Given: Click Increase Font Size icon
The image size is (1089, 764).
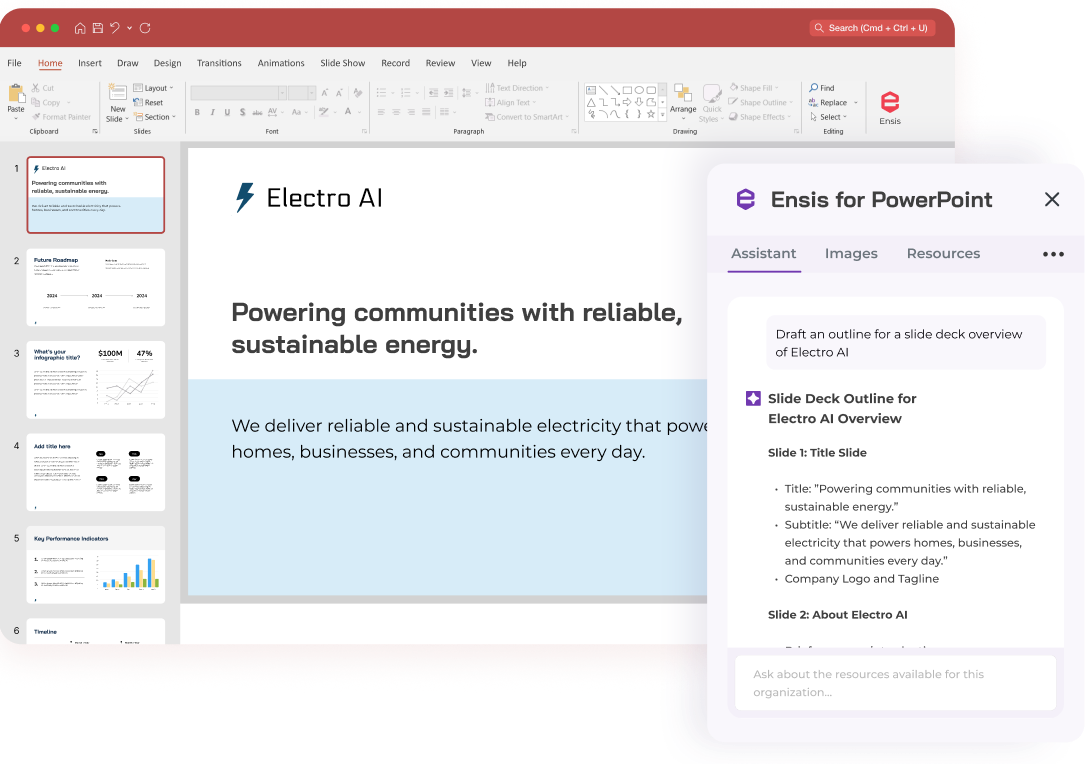Looking at the screenshot, I should tap(324, 93).
